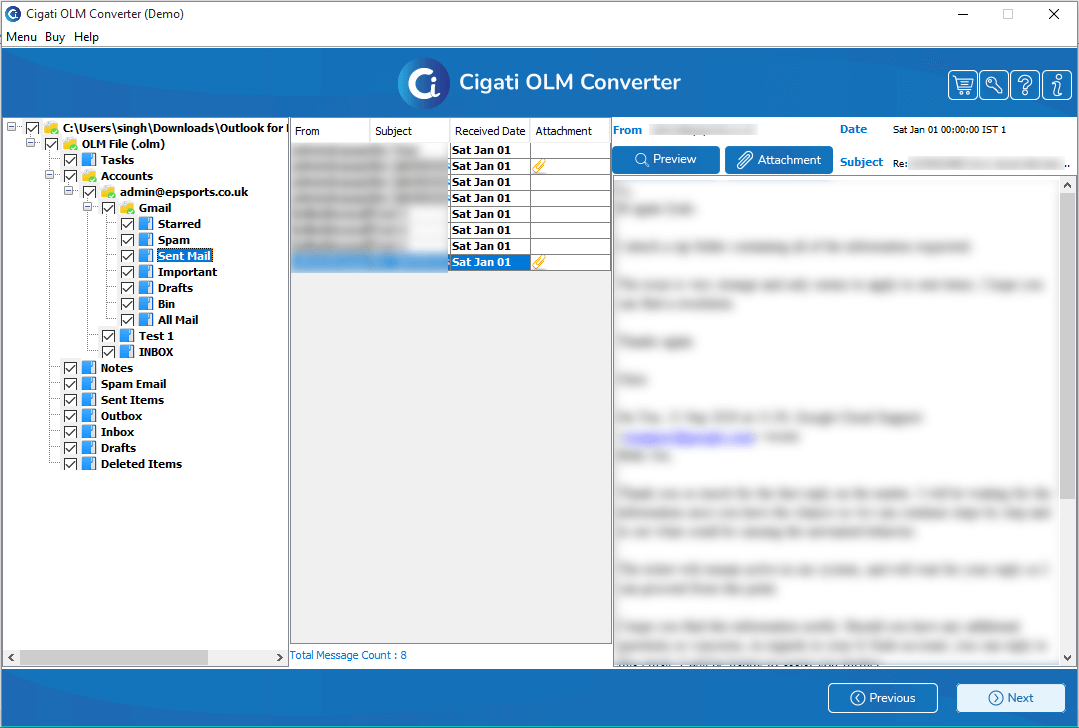Click the Total Message Count : 8 text
The width and height of the screenshot is (1079, 728).
(x=348, y=655)
